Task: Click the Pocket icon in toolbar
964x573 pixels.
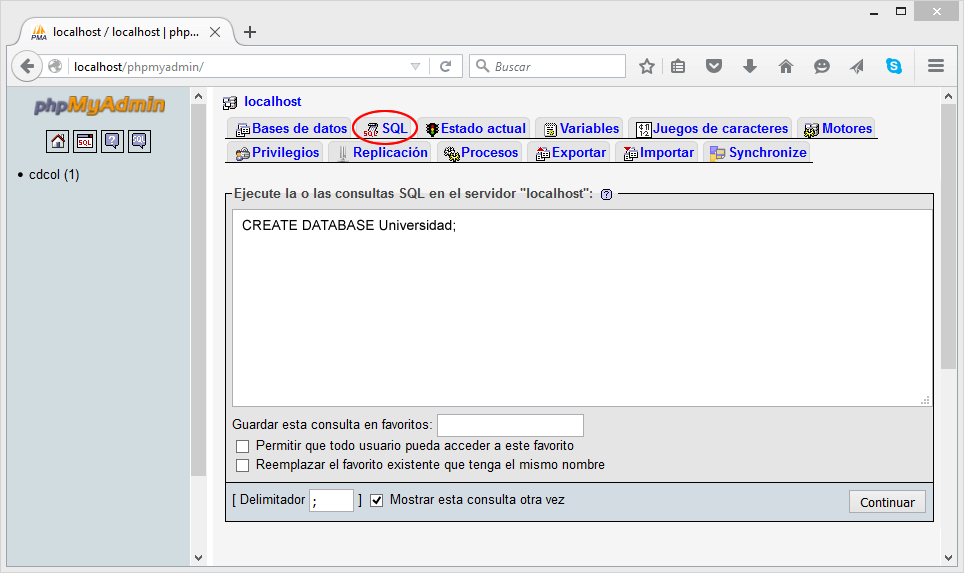Action: pos(713,66)
